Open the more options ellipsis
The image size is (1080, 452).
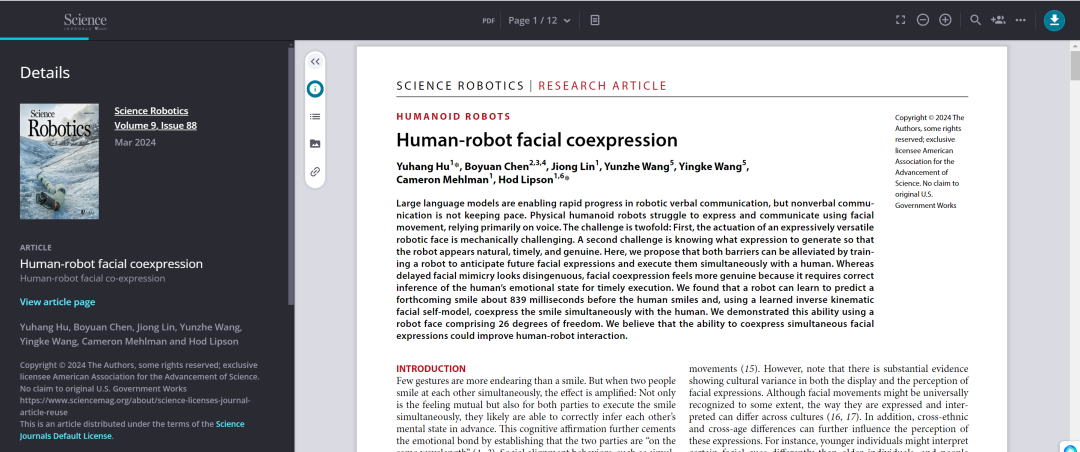(1021, 20)
